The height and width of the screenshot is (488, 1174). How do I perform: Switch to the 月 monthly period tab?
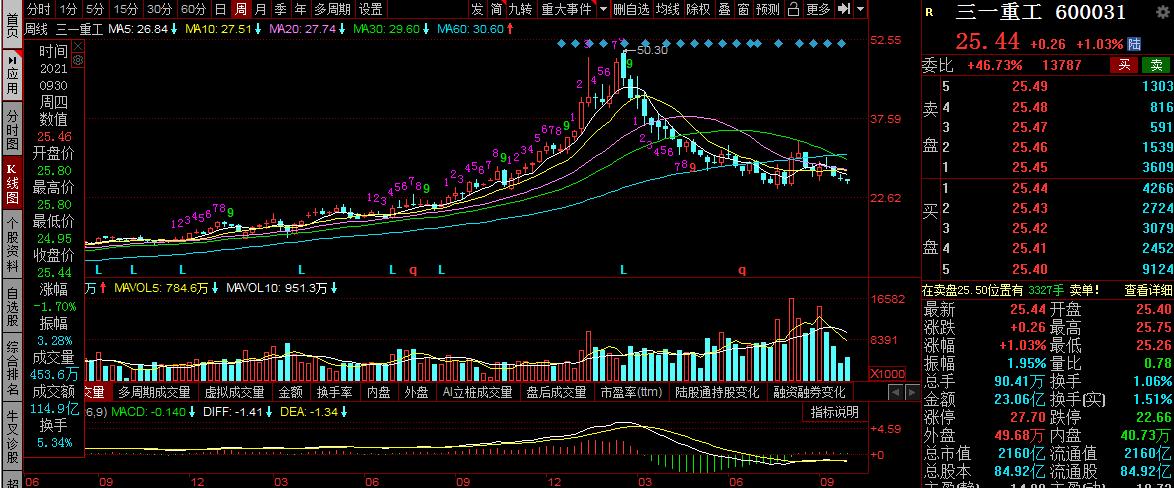(260, 9)
